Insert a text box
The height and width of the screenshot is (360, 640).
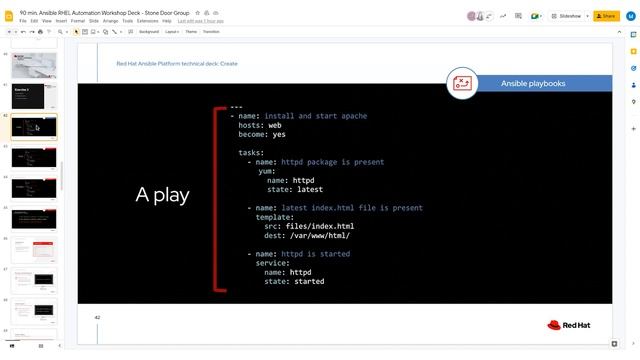coord(85,31)
